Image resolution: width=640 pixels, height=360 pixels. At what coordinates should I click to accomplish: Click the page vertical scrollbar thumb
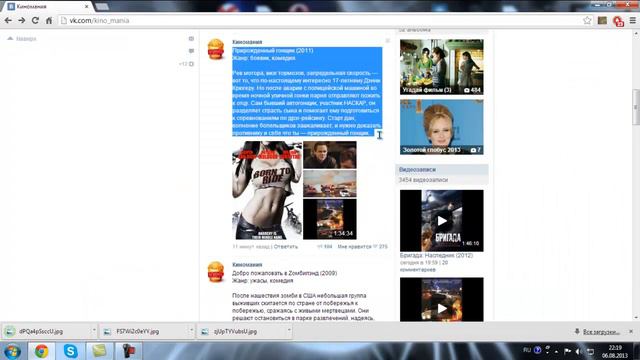click(636, 107)
